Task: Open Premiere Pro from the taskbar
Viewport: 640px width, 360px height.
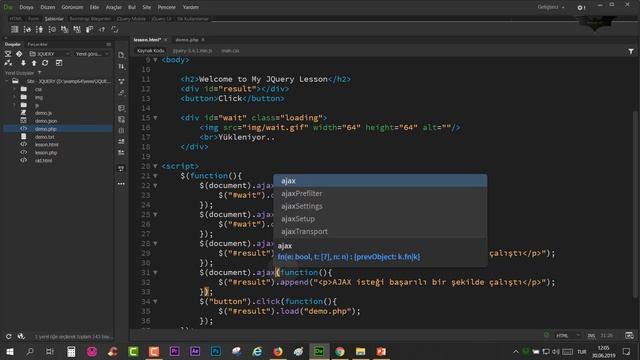Action: click(175, 351)
